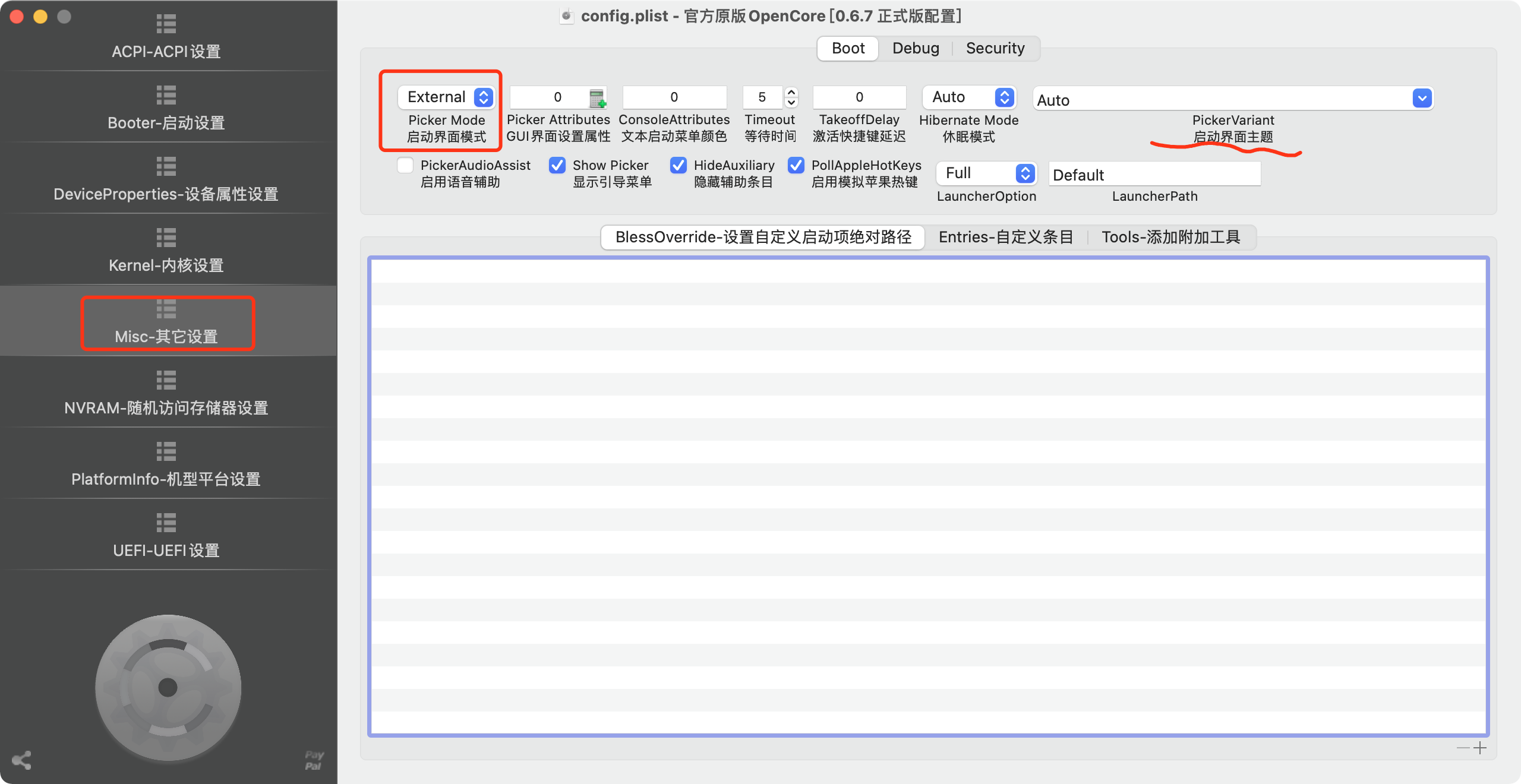Viewport: 1521px width, 784px height.
Task: Select the UEFI-UEFI设置 list icon
Action: tap(166, 523)
